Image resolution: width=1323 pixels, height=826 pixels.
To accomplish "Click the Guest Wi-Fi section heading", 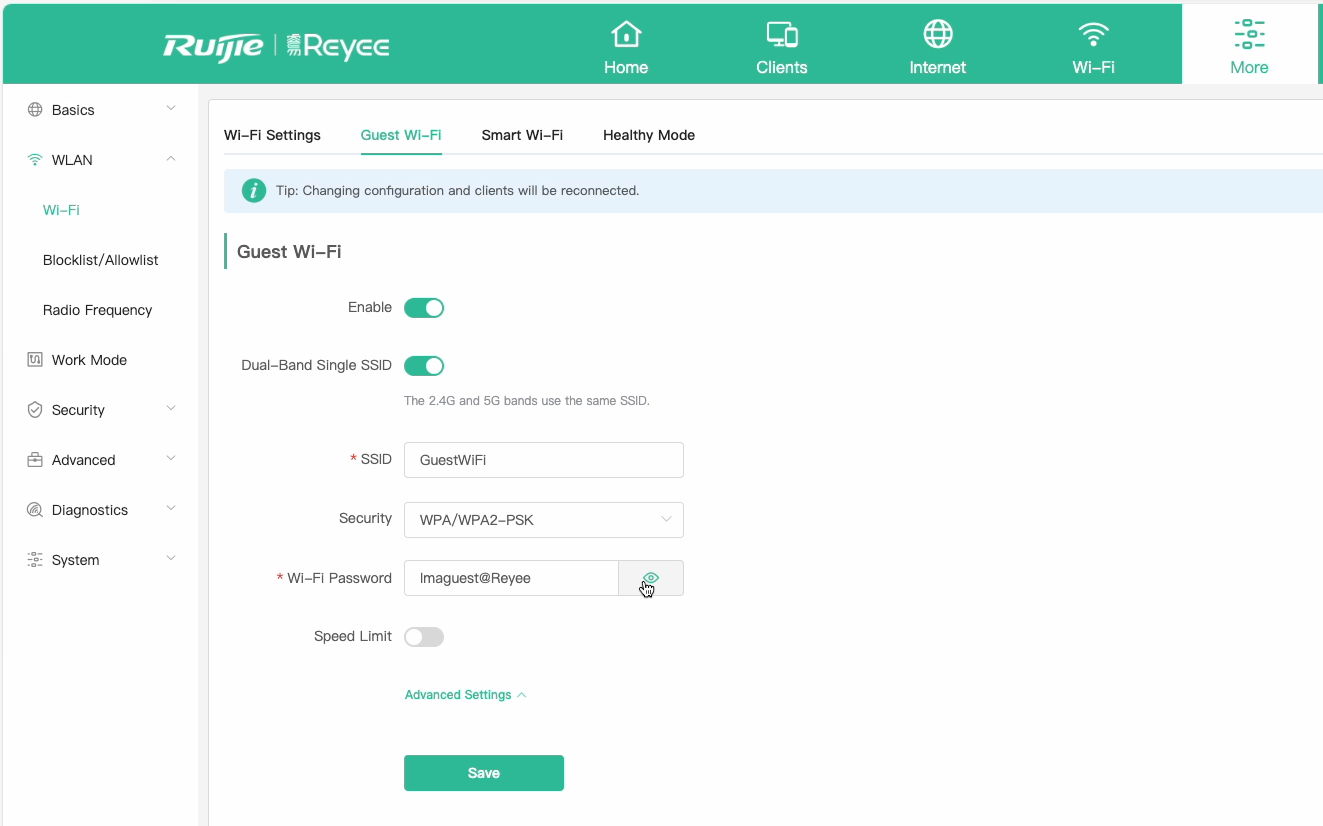I will click(x=289, y=252).
